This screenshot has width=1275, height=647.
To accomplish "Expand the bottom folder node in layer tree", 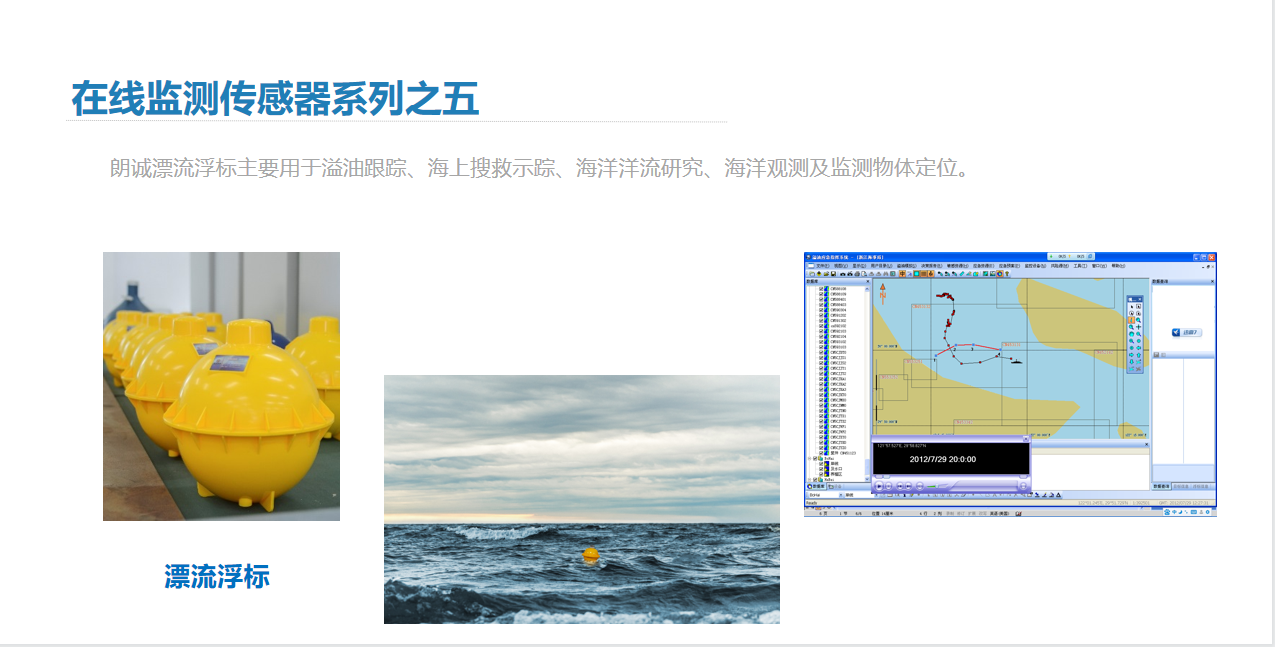I will click(809, 479).
